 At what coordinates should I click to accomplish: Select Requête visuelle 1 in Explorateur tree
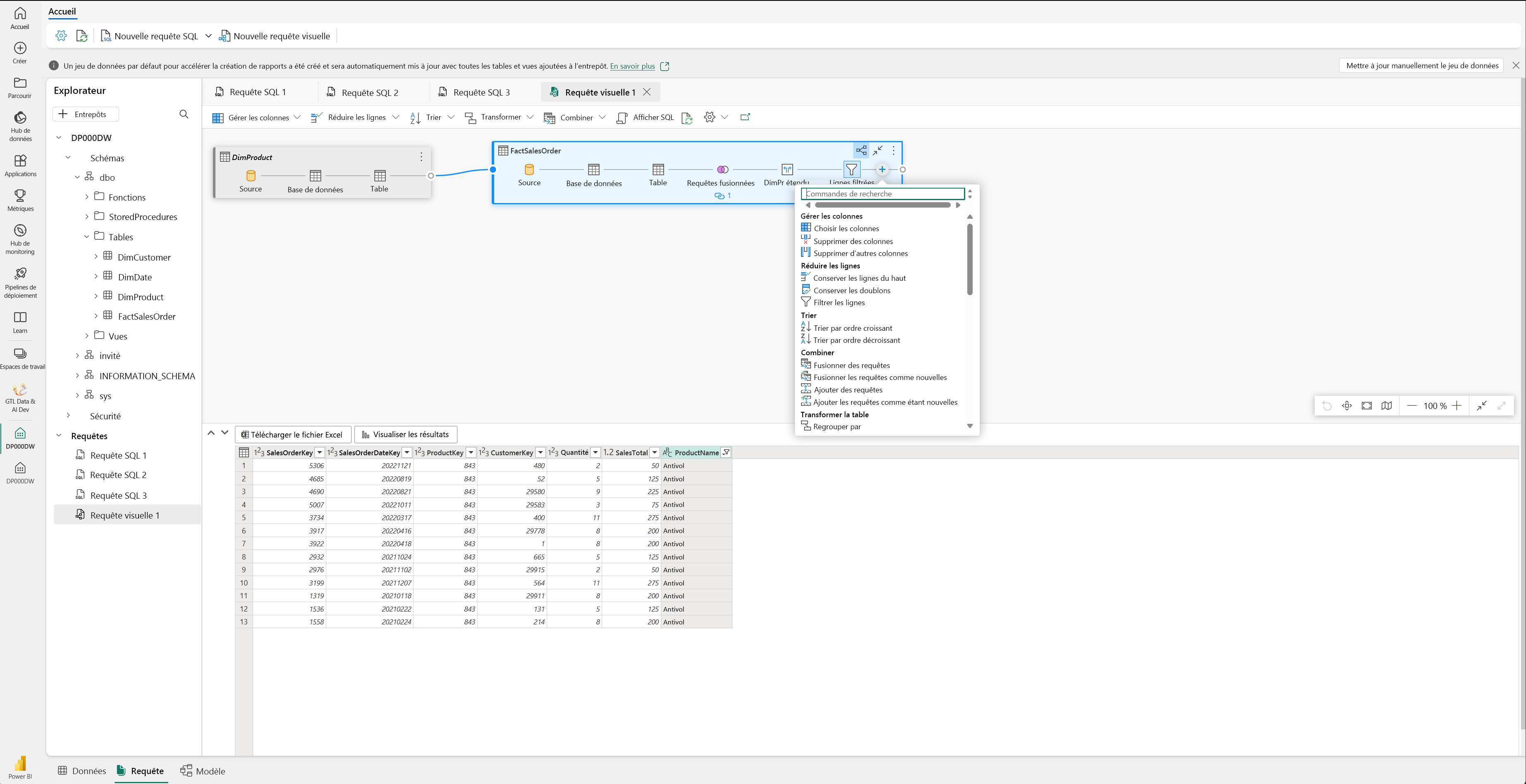(x=127, y=515)
